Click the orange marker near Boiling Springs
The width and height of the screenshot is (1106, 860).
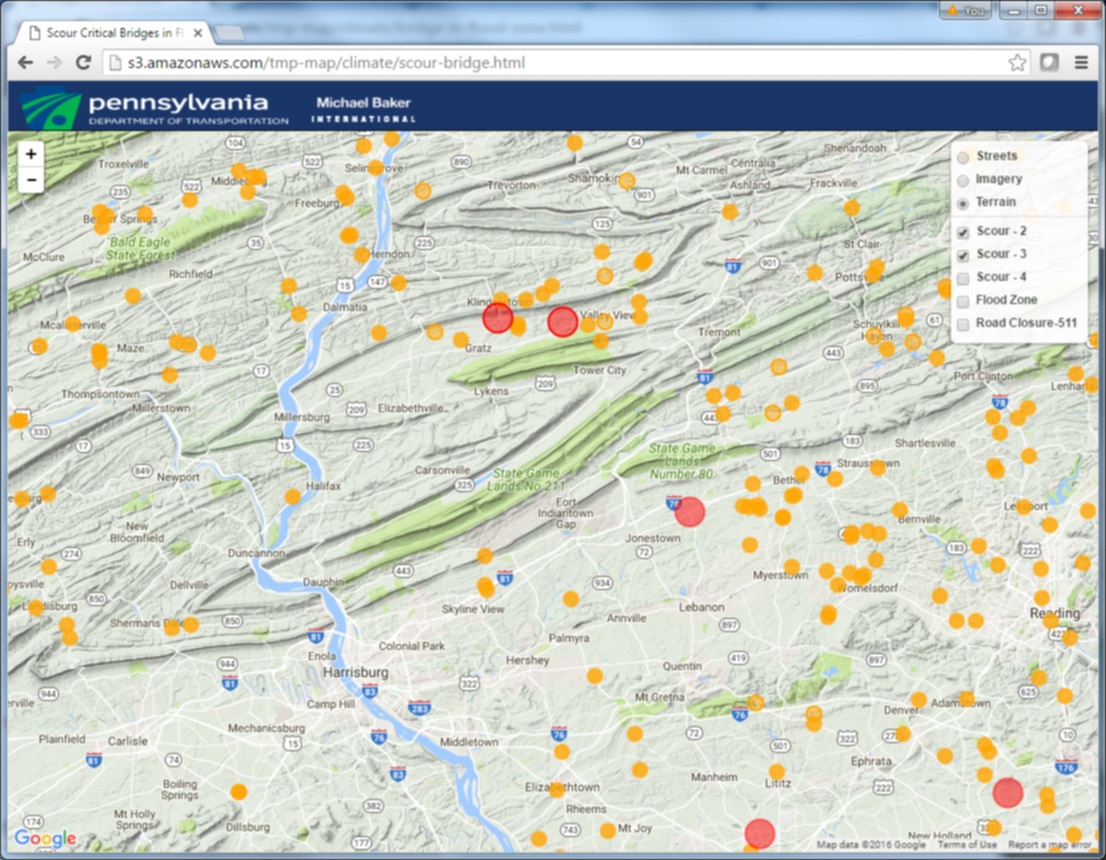click(x=239, y=792)
